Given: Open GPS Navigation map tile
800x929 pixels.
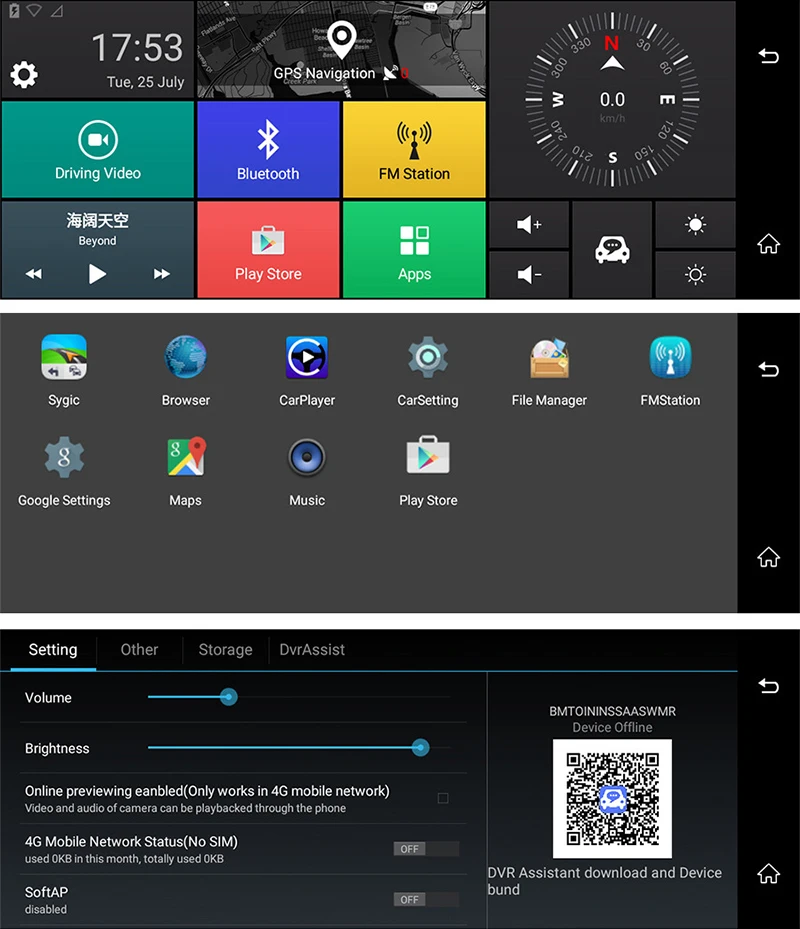Looking at the screenshot, I should [341, 49].
